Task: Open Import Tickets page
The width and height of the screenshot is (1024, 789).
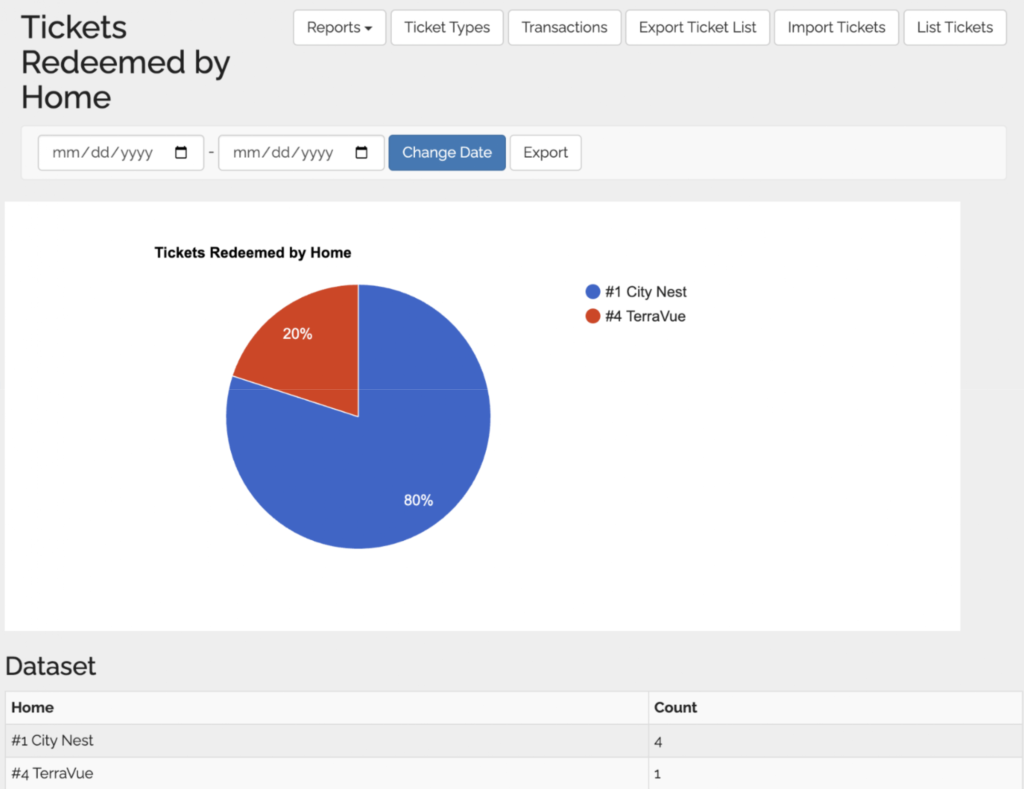Action: tap(836, 27)
